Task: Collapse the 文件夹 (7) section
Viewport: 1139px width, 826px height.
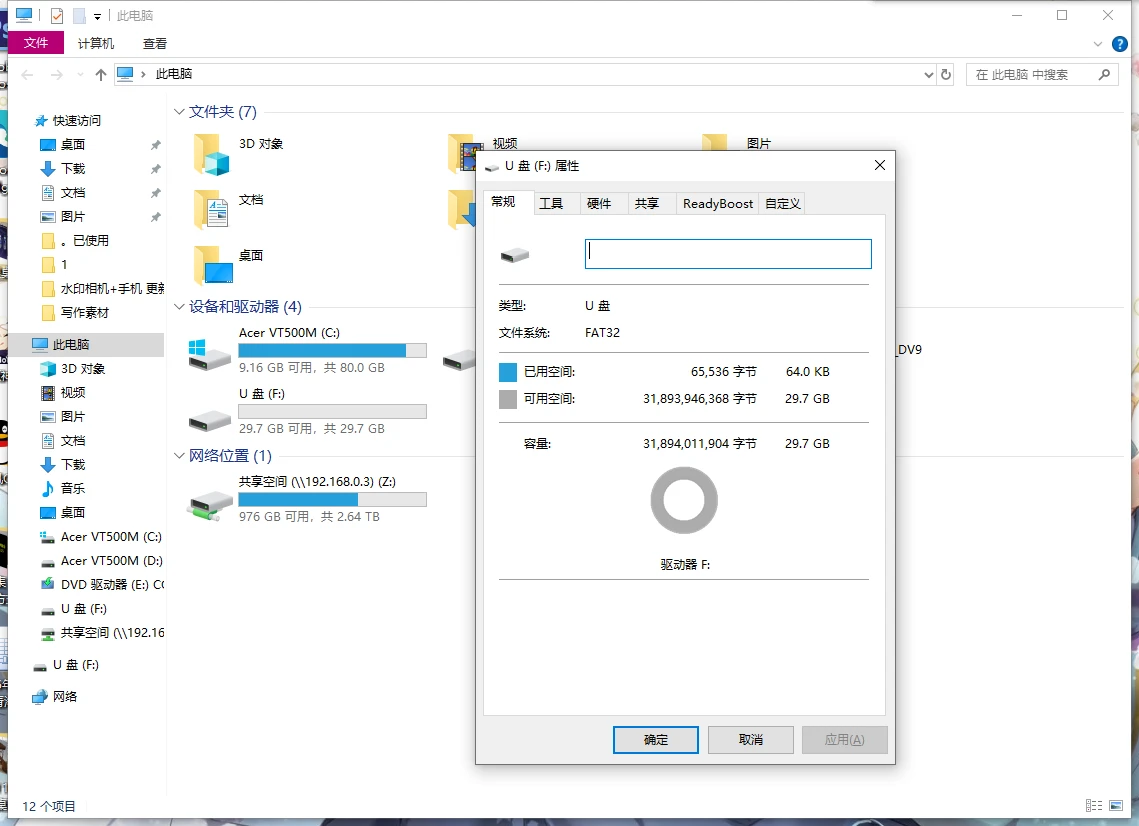Action: coord(178,111)
